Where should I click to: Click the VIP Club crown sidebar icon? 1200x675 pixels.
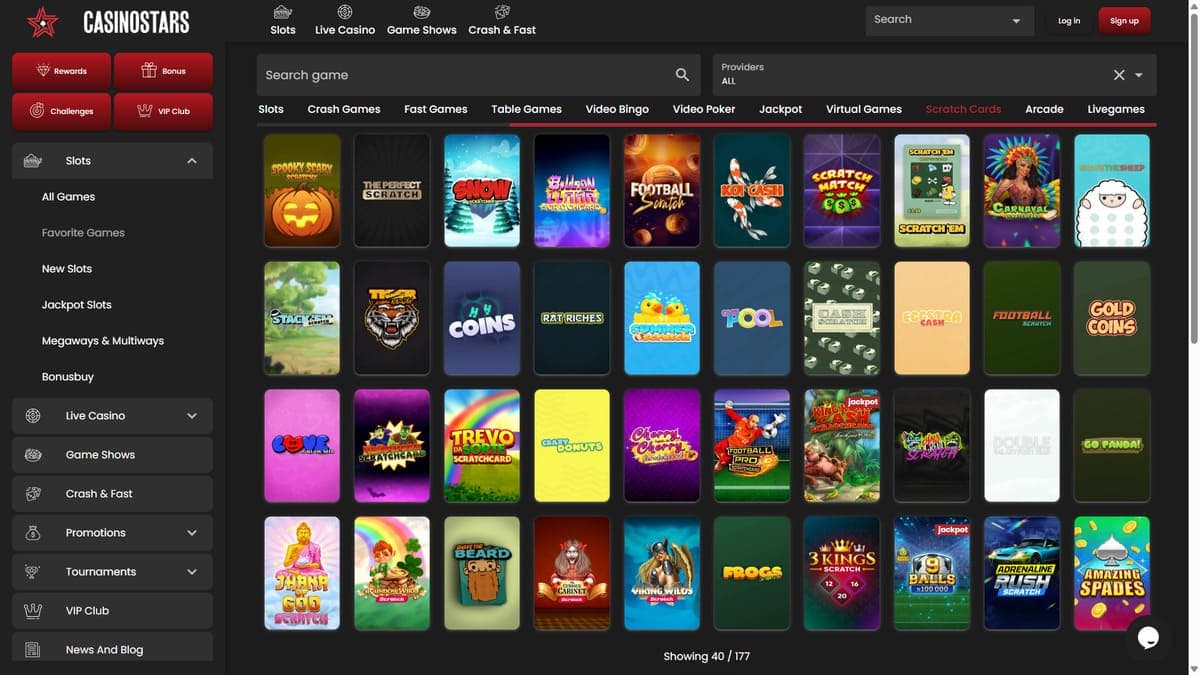tap(33, 611)
